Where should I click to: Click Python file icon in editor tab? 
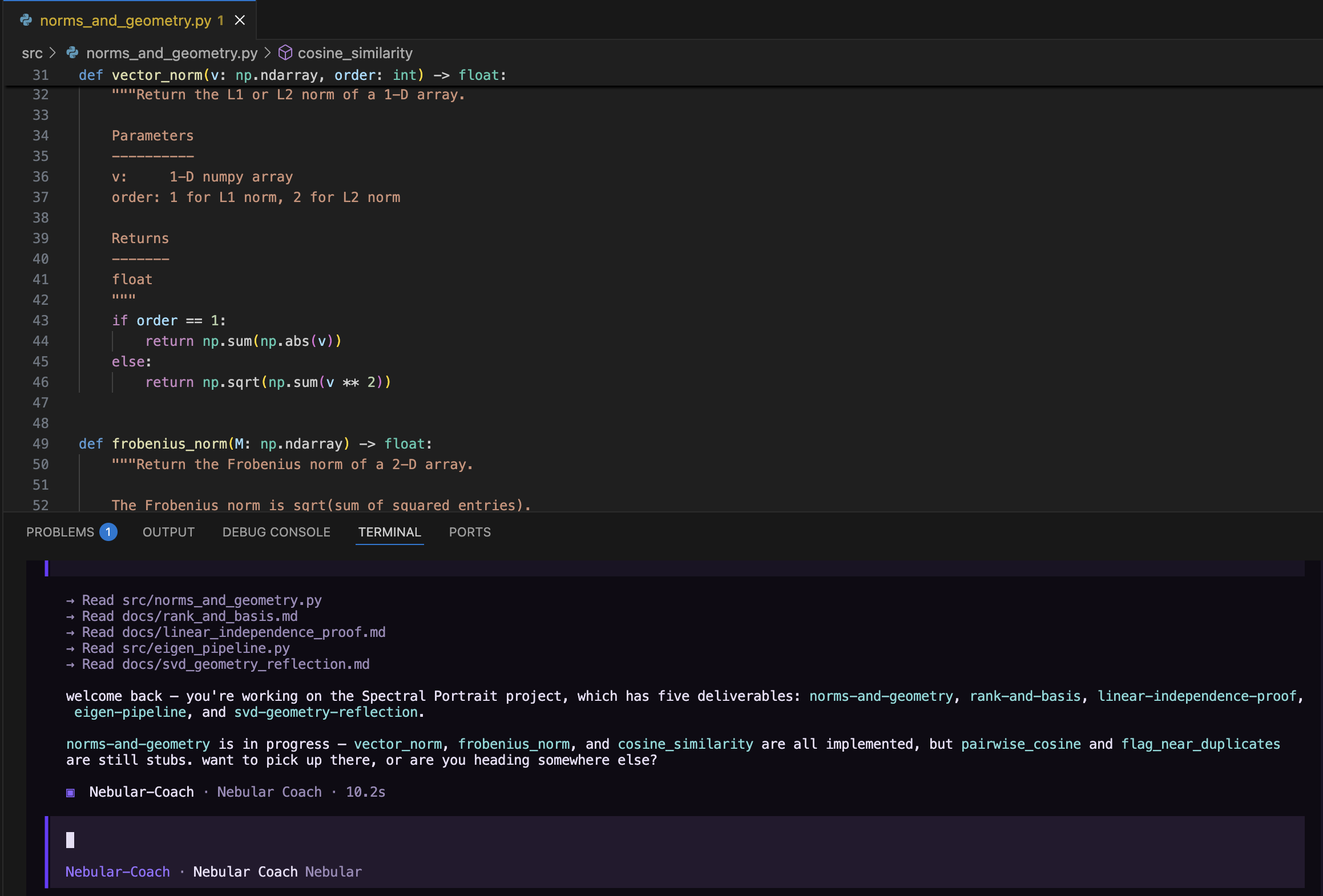(x=26, y=21)
